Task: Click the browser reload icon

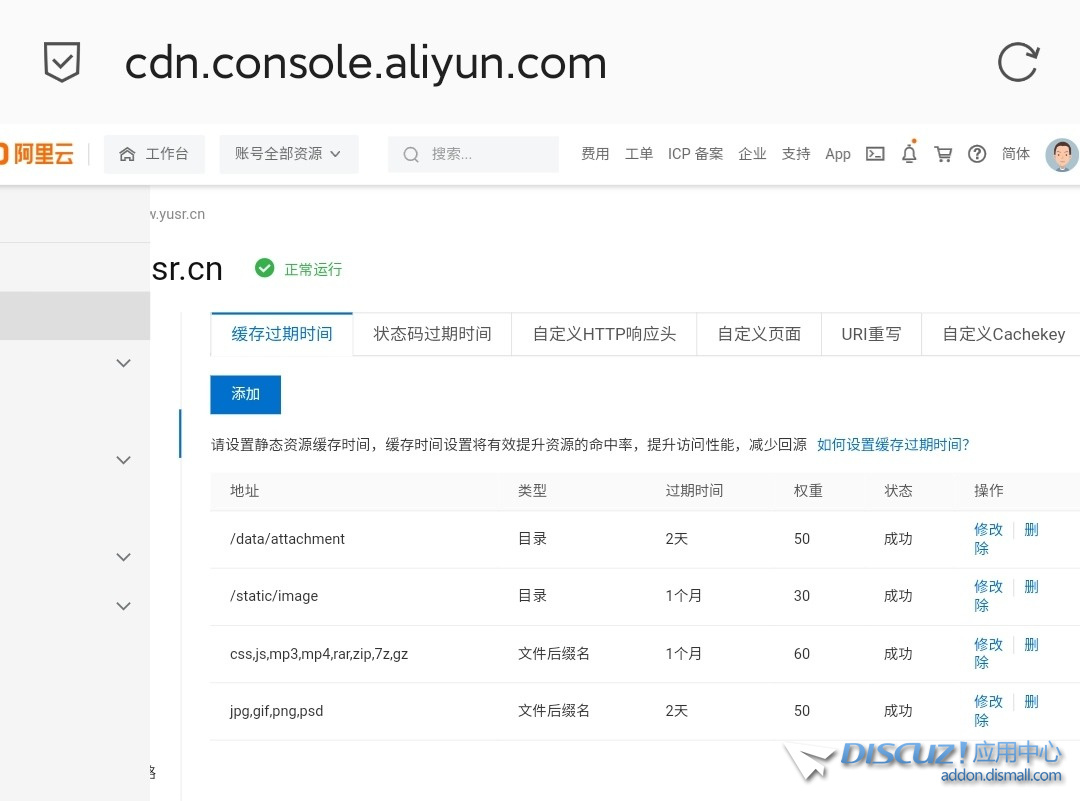Action: (1018, 63)
